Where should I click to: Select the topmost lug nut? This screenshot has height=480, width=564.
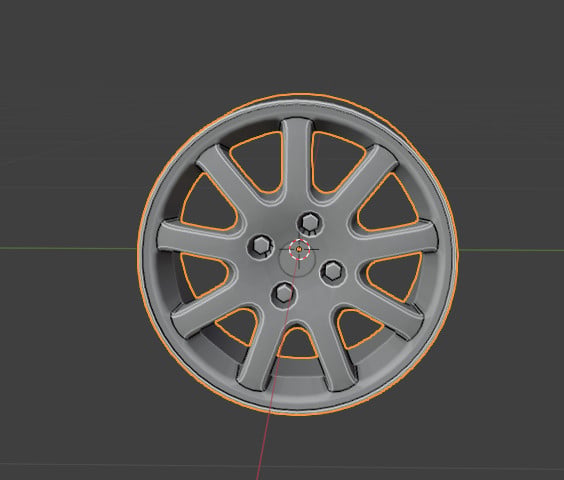(x=309, y=222)
